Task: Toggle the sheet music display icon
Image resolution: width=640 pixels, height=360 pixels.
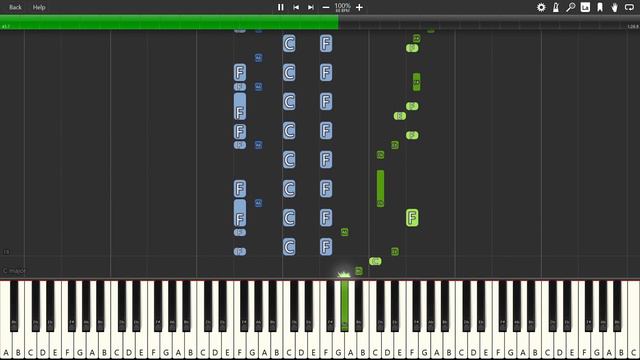Action: pos(585,7)
